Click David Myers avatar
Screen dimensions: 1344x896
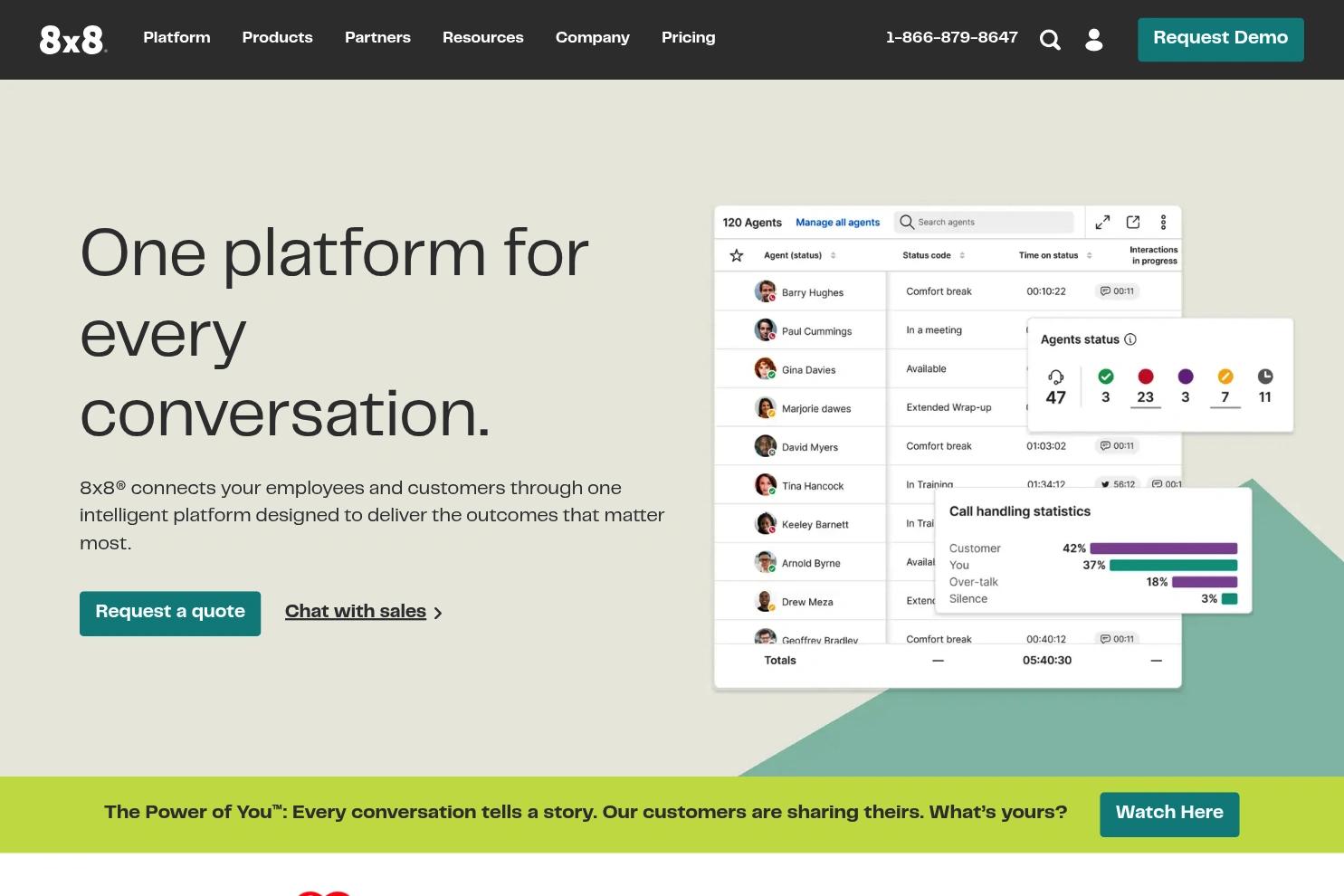tap(766, 446)
